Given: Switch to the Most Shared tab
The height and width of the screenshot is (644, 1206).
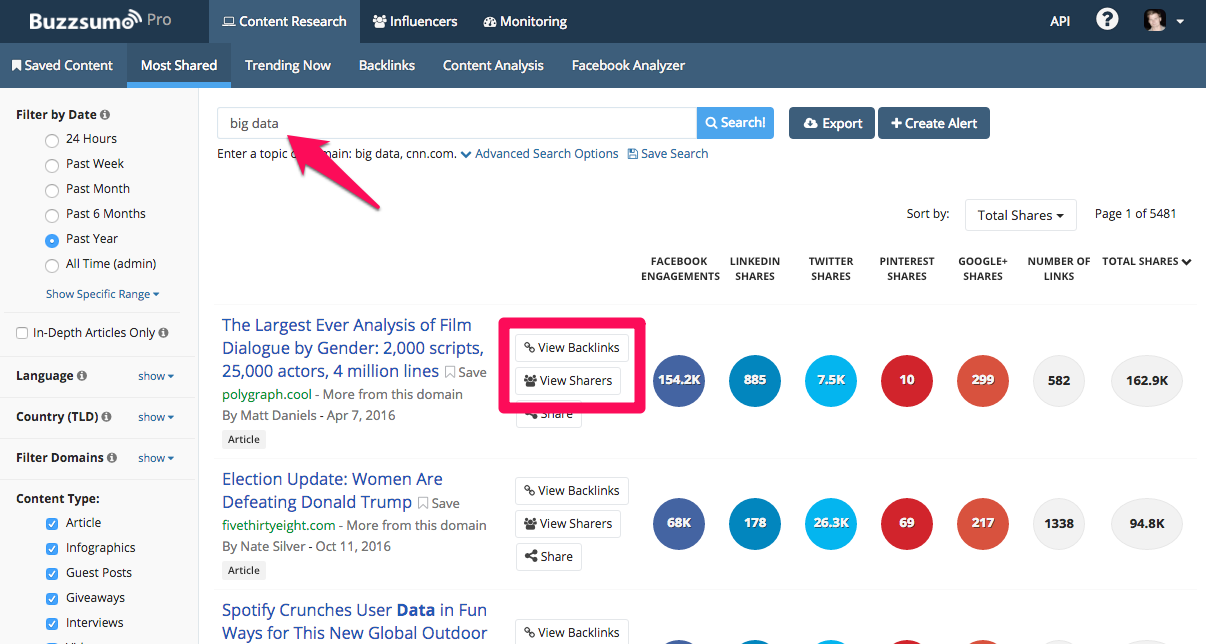Looking at the screenshot, I should click(x=179, y=65).
